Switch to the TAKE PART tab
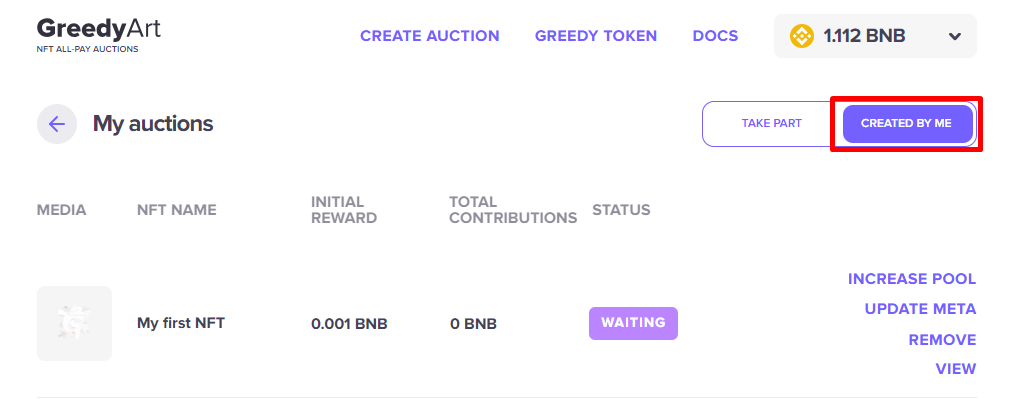The image size is (1018, 406). 771,124
